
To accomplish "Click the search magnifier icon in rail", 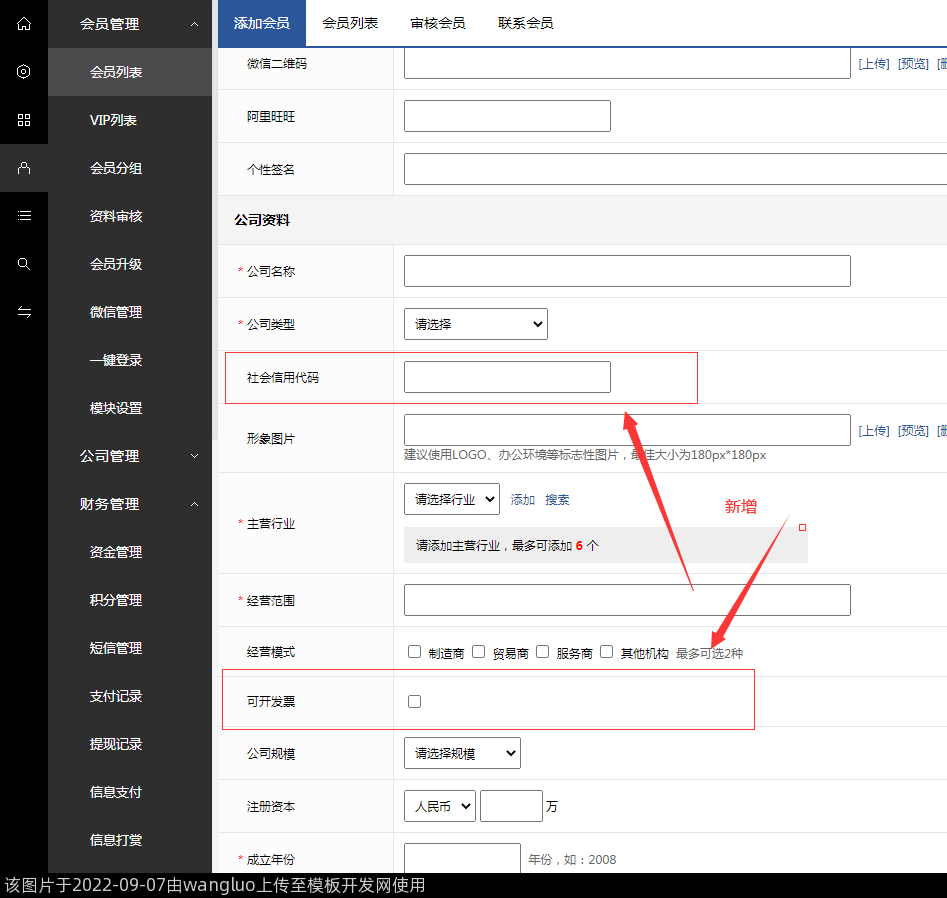I will (24, 264).
